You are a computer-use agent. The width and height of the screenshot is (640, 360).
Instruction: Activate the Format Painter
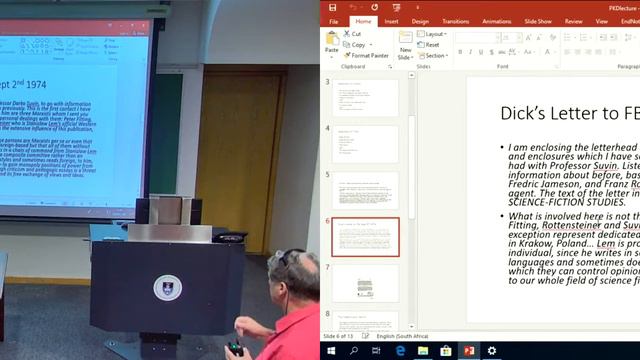366,55
